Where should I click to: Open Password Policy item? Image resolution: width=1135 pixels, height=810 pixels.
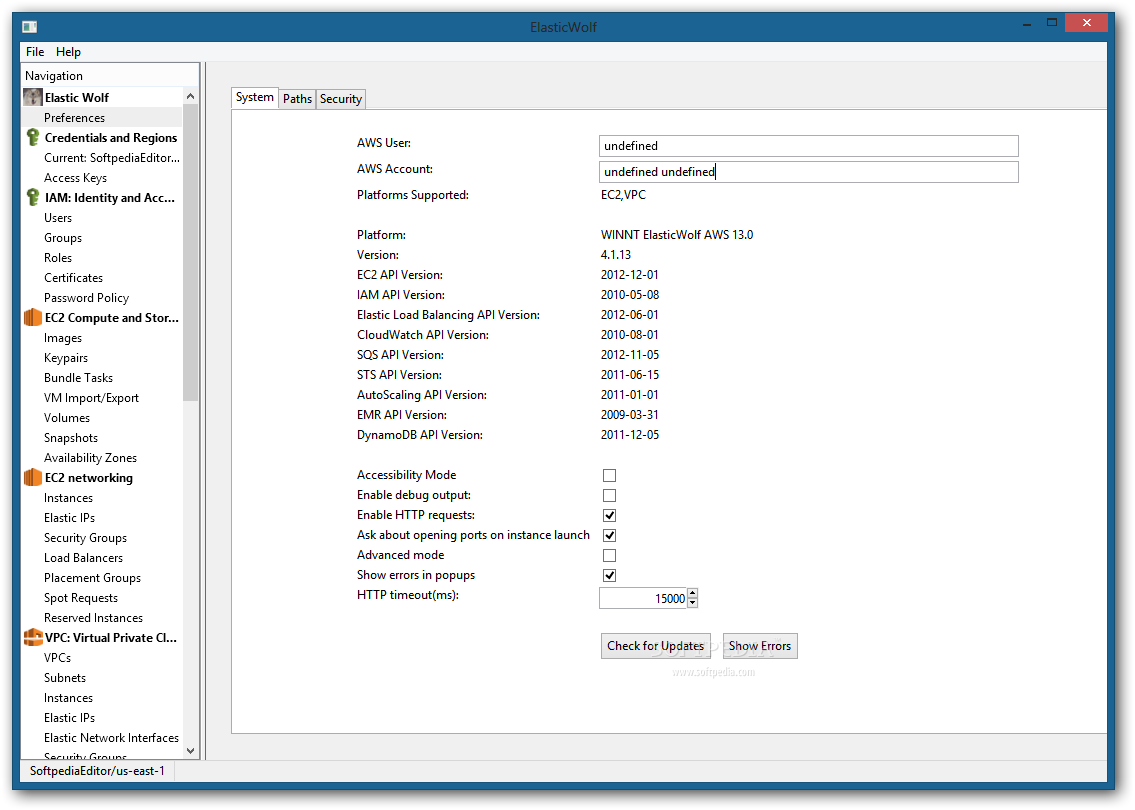pyautogui.click(x=86, y=298)
